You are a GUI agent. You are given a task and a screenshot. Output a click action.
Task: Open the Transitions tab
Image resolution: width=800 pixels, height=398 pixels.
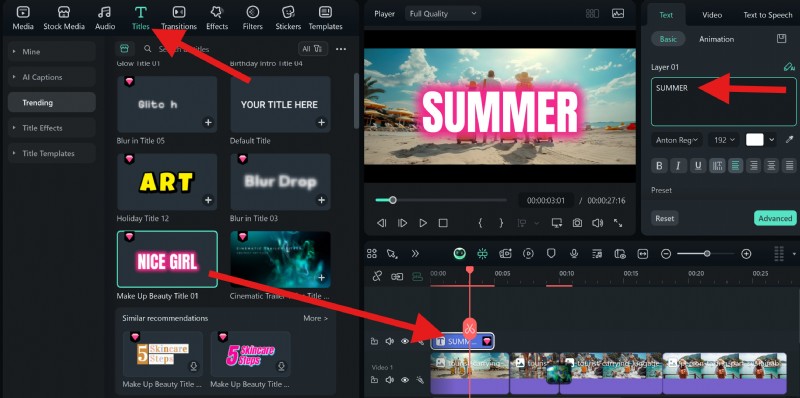pyautogui.click(x=179, y=18)
